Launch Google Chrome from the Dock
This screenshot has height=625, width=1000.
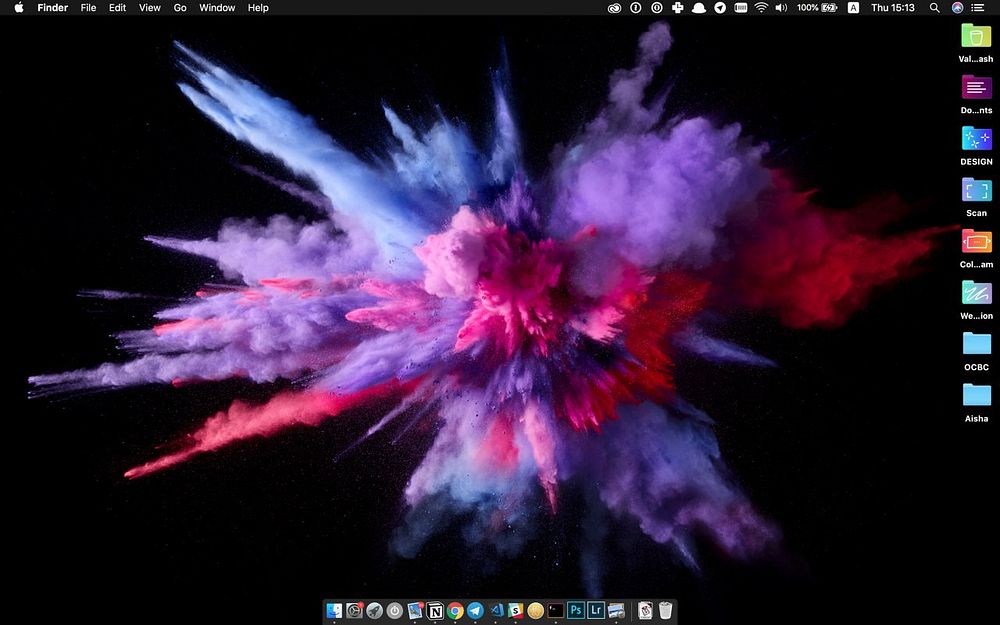(455, 611)
